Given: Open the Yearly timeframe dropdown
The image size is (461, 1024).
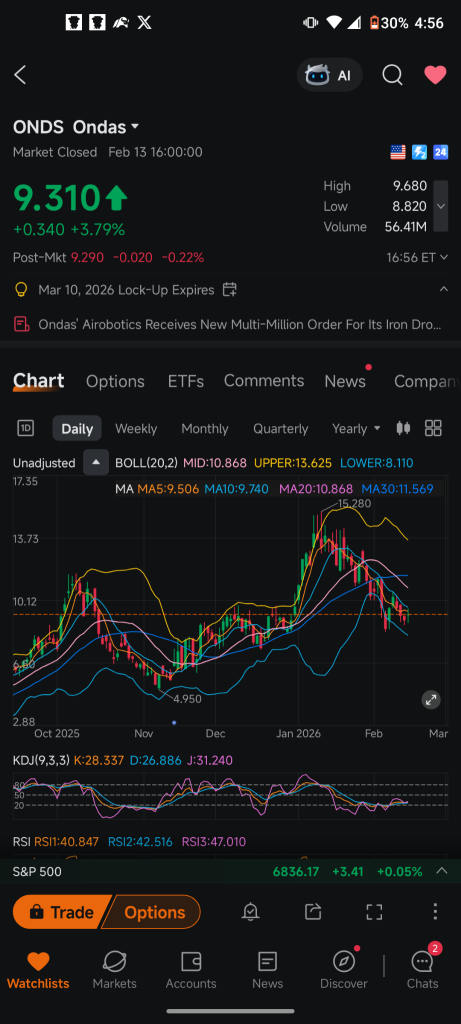Looking at the screenshot, I should [x=356, y=428].
